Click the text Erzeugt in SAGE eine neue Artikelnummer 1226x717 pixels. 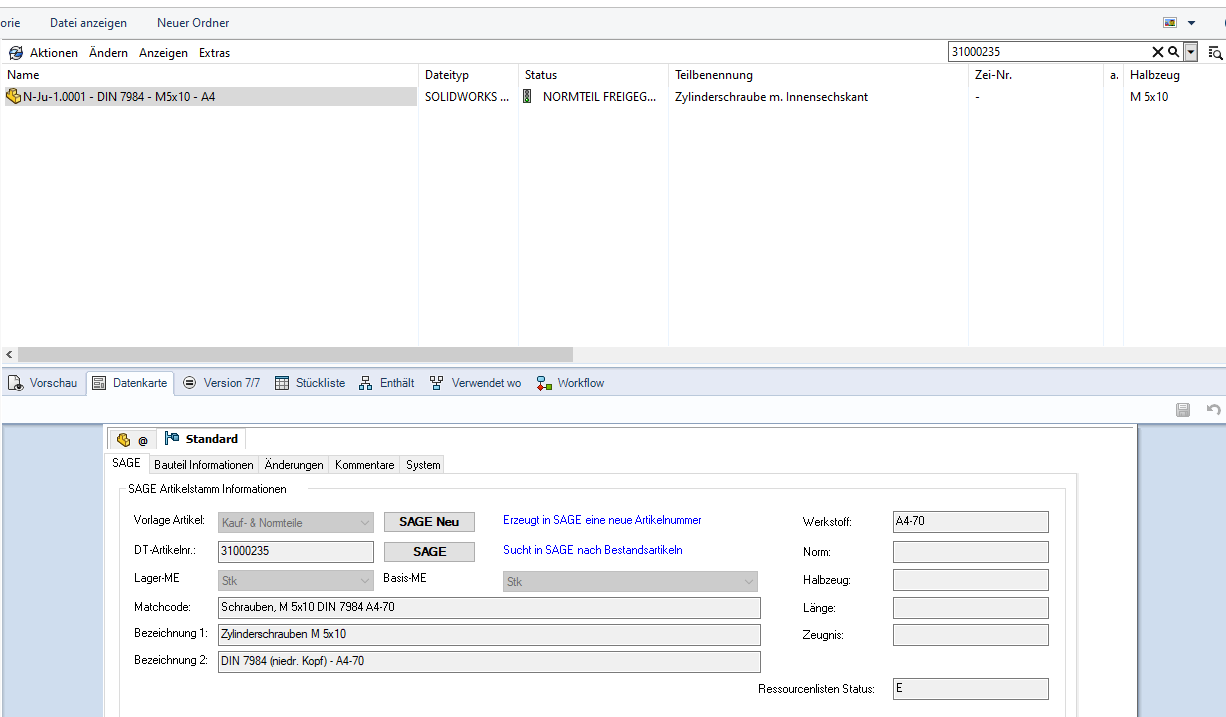pos(602,520)
